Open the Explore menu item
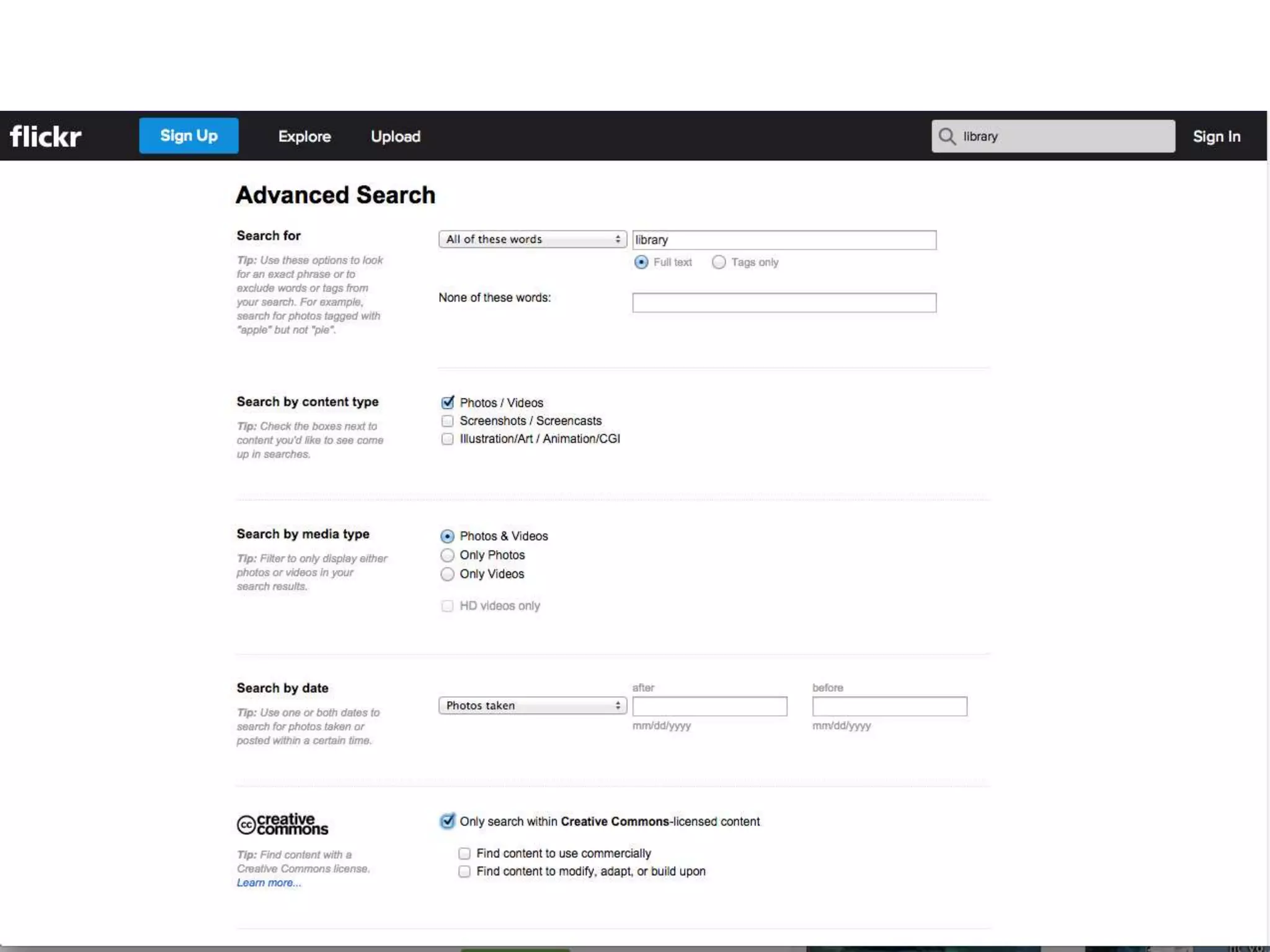 [304, 136]
